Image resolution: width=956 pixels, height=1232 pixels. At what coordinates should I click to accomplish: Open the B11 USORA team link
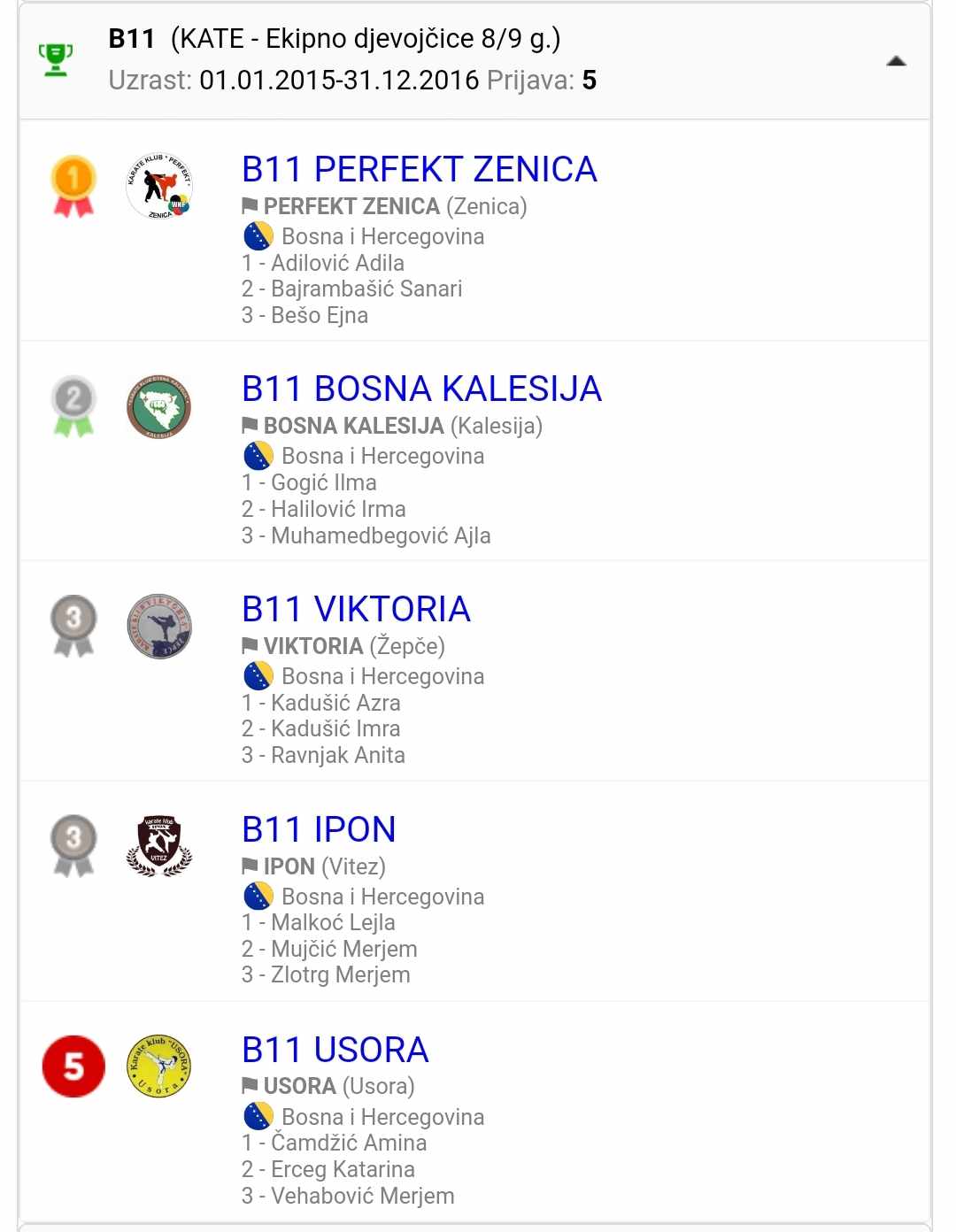335,1050
